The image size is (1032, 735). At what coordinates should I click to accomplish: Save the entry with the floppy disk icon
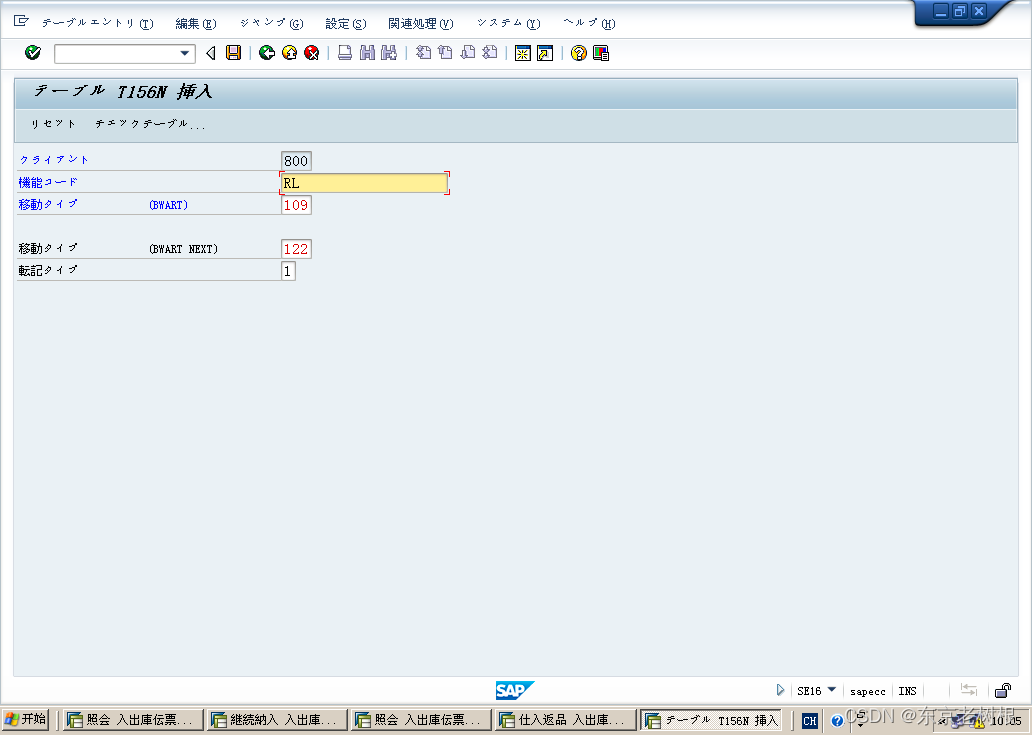233,53
